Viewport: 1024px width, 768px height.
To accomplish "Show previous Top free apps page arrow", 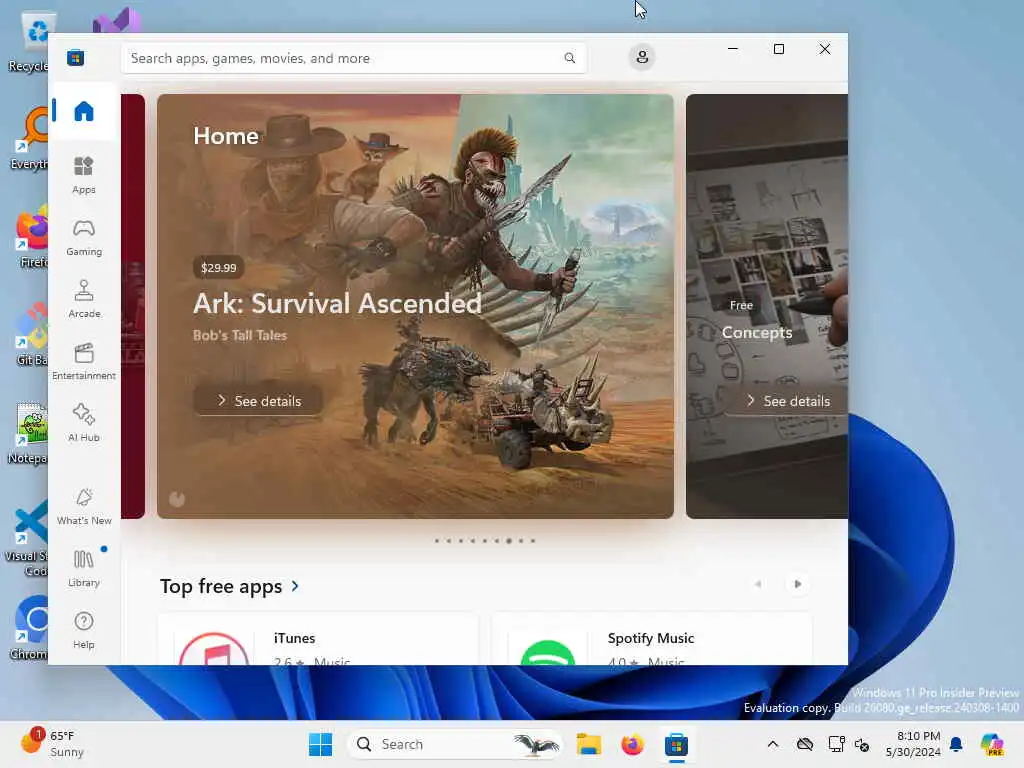I will [x=758, y=584].
